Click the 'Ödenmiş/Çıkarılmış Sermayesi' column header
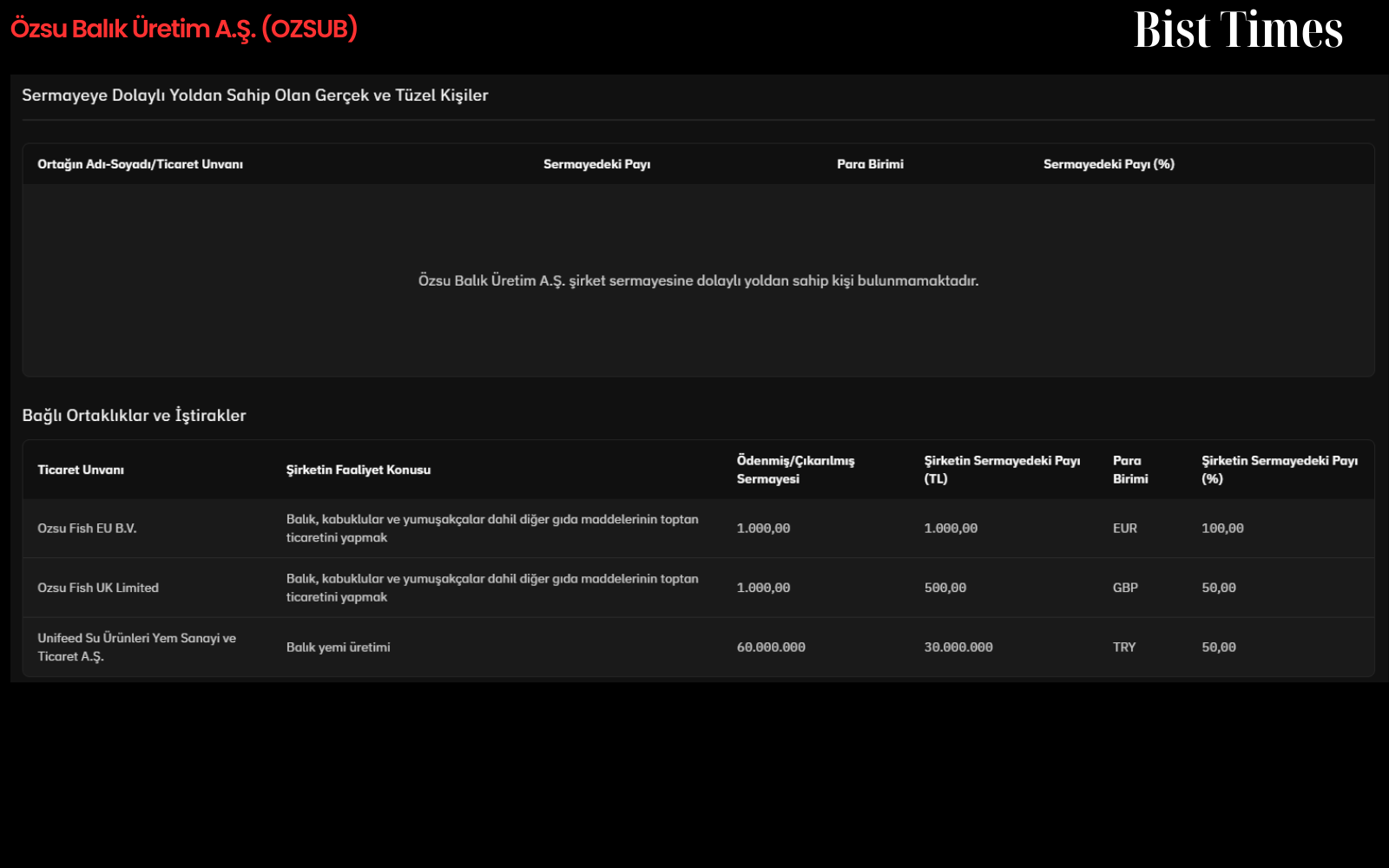Viewport: 1389px width, 868px height. click(795, 470)
